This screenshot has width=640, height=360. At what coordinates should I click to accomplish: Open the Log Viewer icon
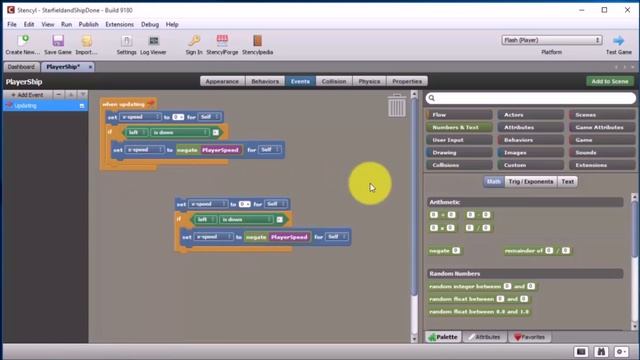tap(153, 41)
